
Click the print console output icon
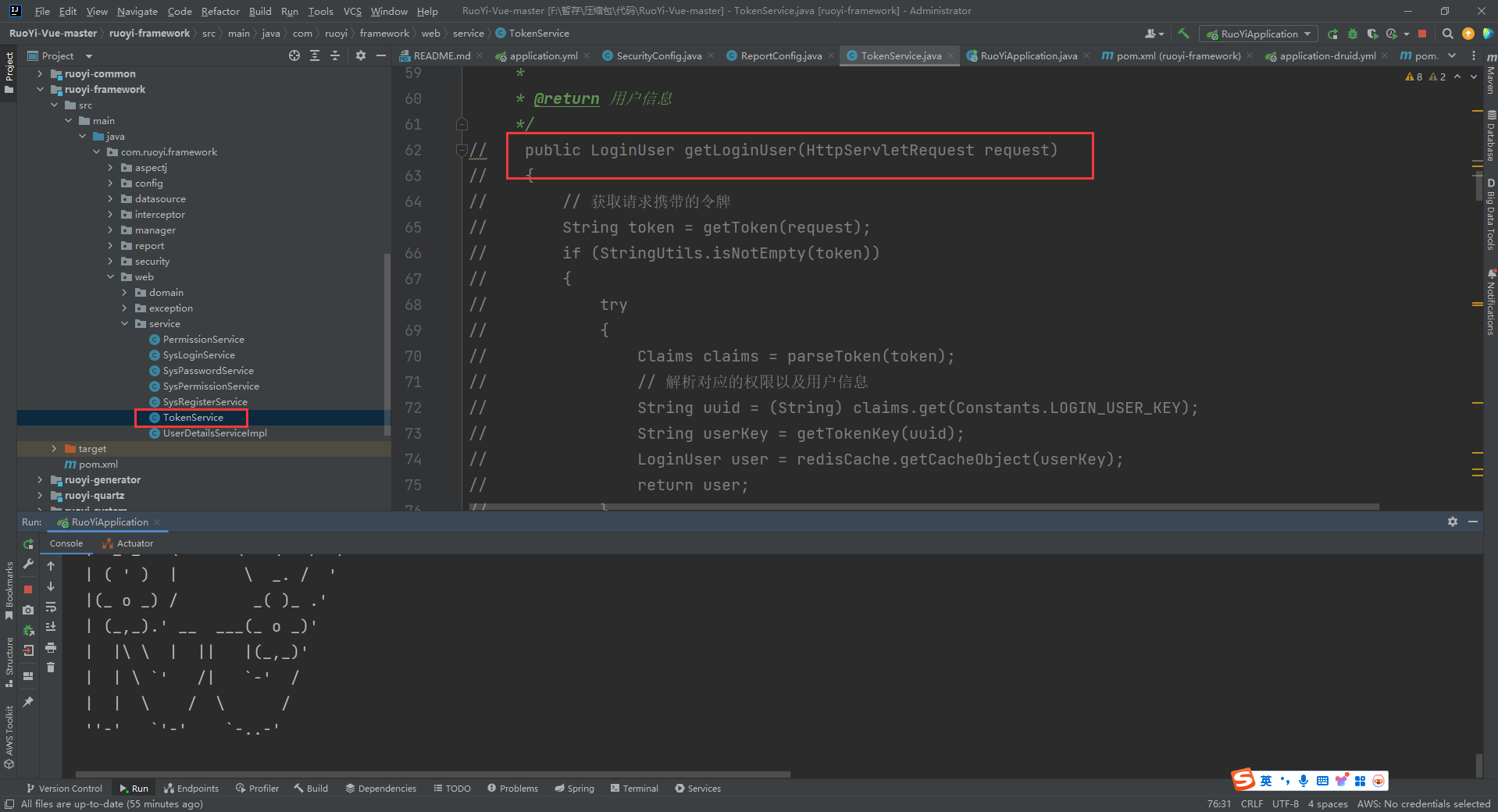51,647
